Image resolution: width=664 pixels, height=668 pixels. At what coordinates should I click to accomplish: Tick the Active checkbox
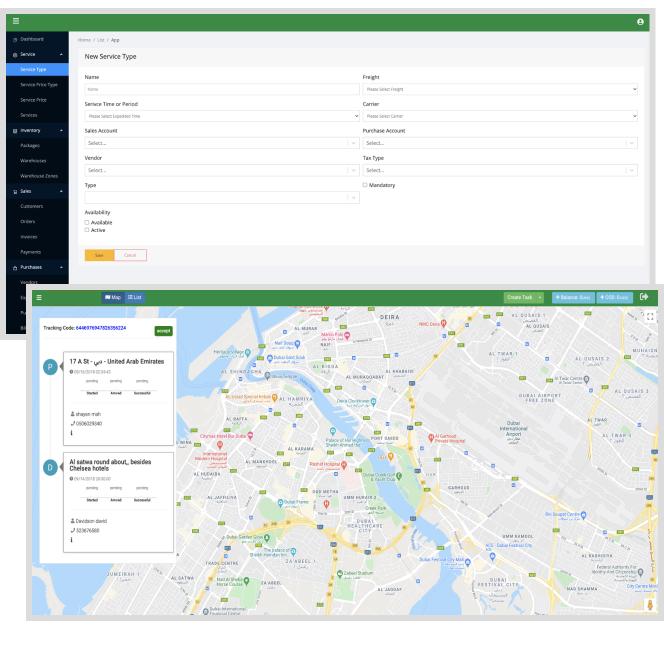pos(87,230)
